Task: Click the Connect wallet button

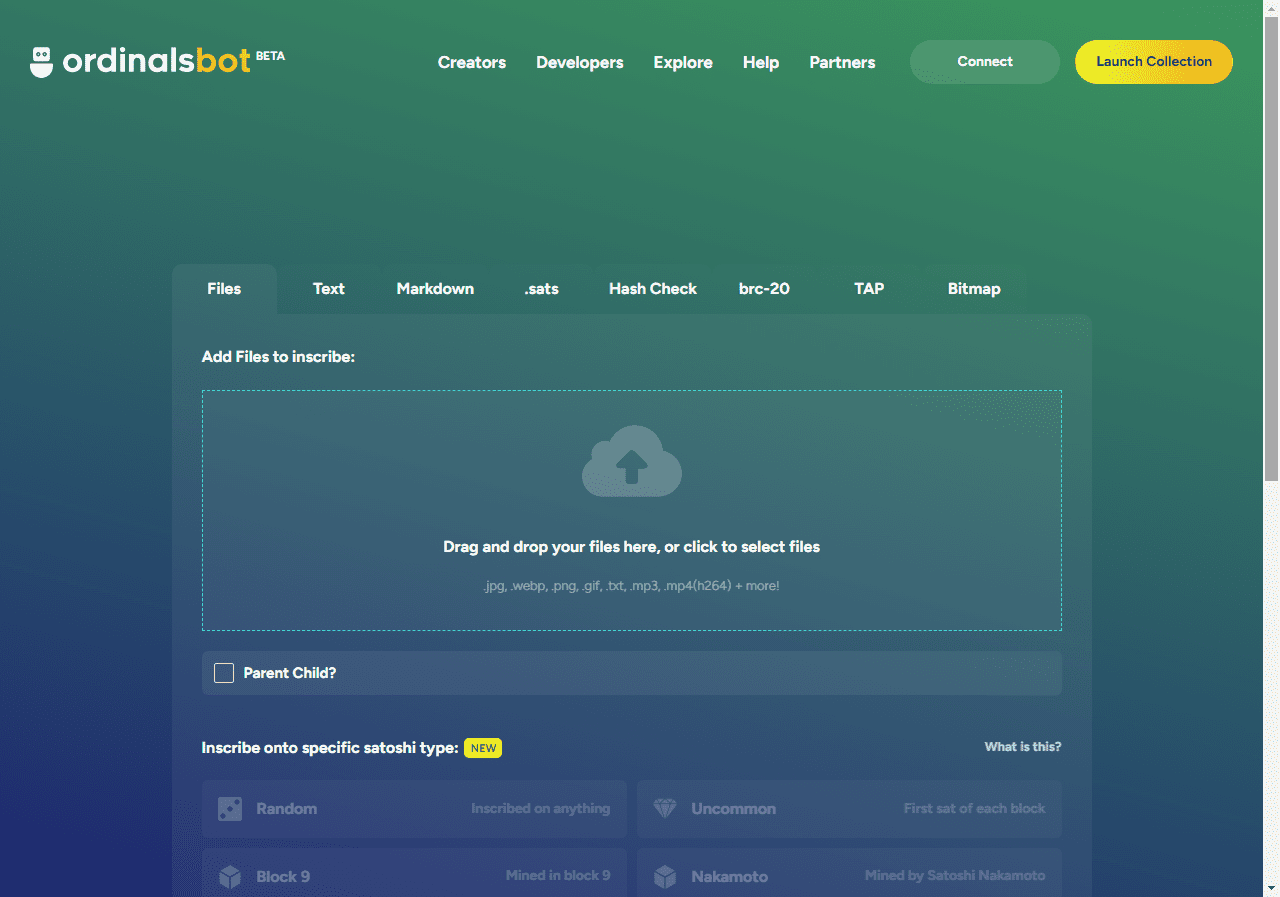Action: click(985, 62)
